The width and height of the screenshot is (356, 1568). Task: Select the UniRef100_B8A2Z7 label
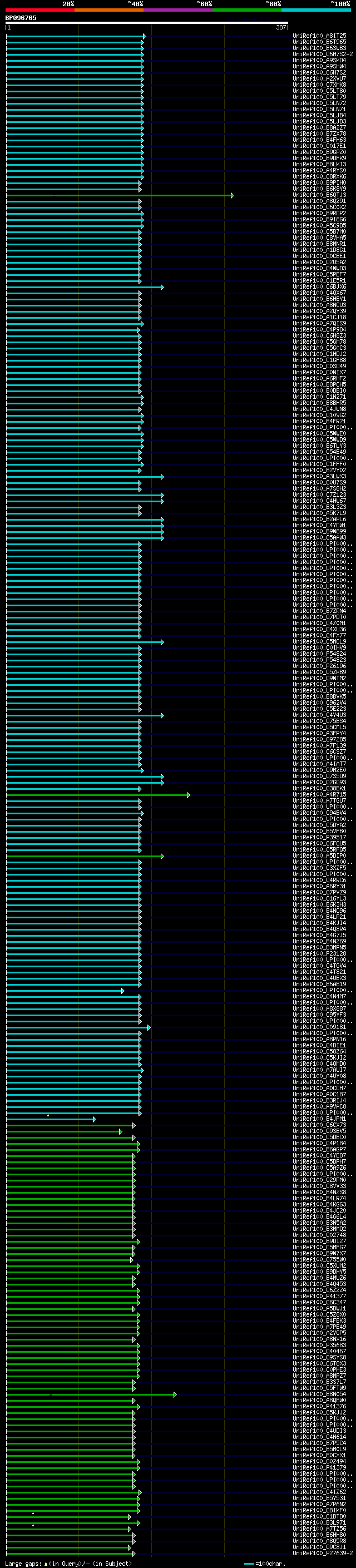[x=319, y=128]
